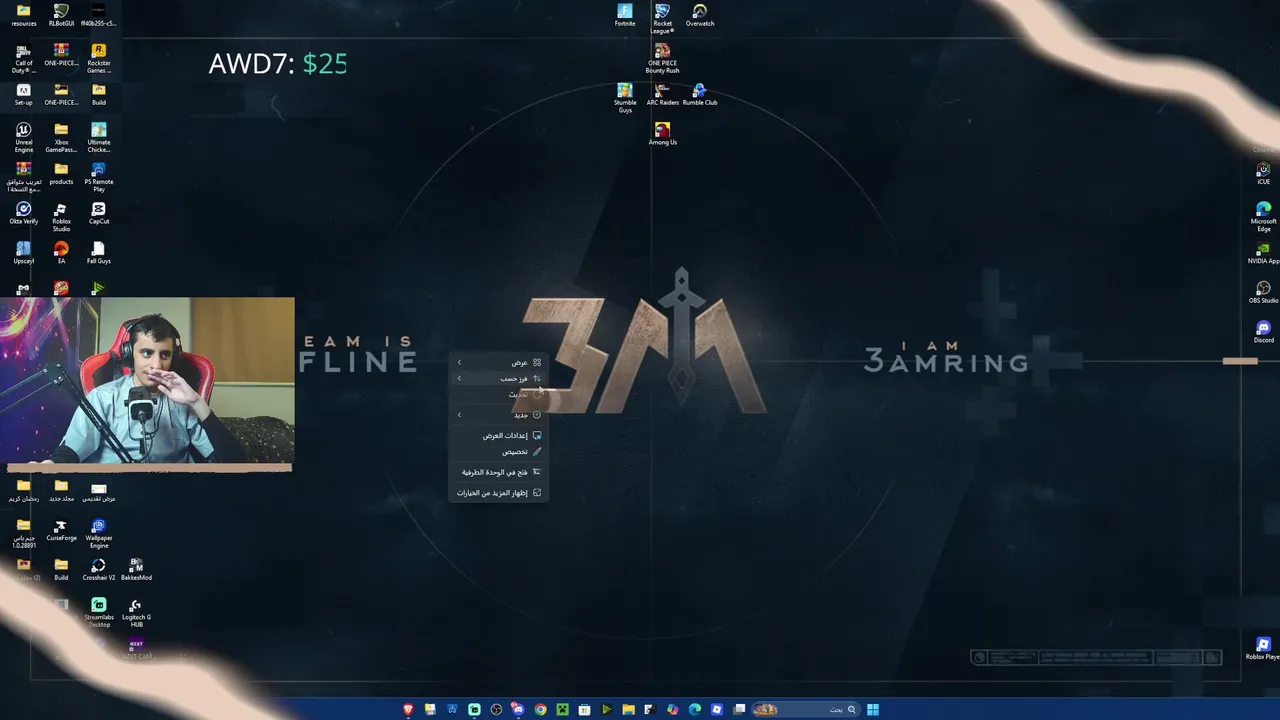Select the Overwatch desktop icon
This screenshot has width=1280, height=720.
click(700, 15)
